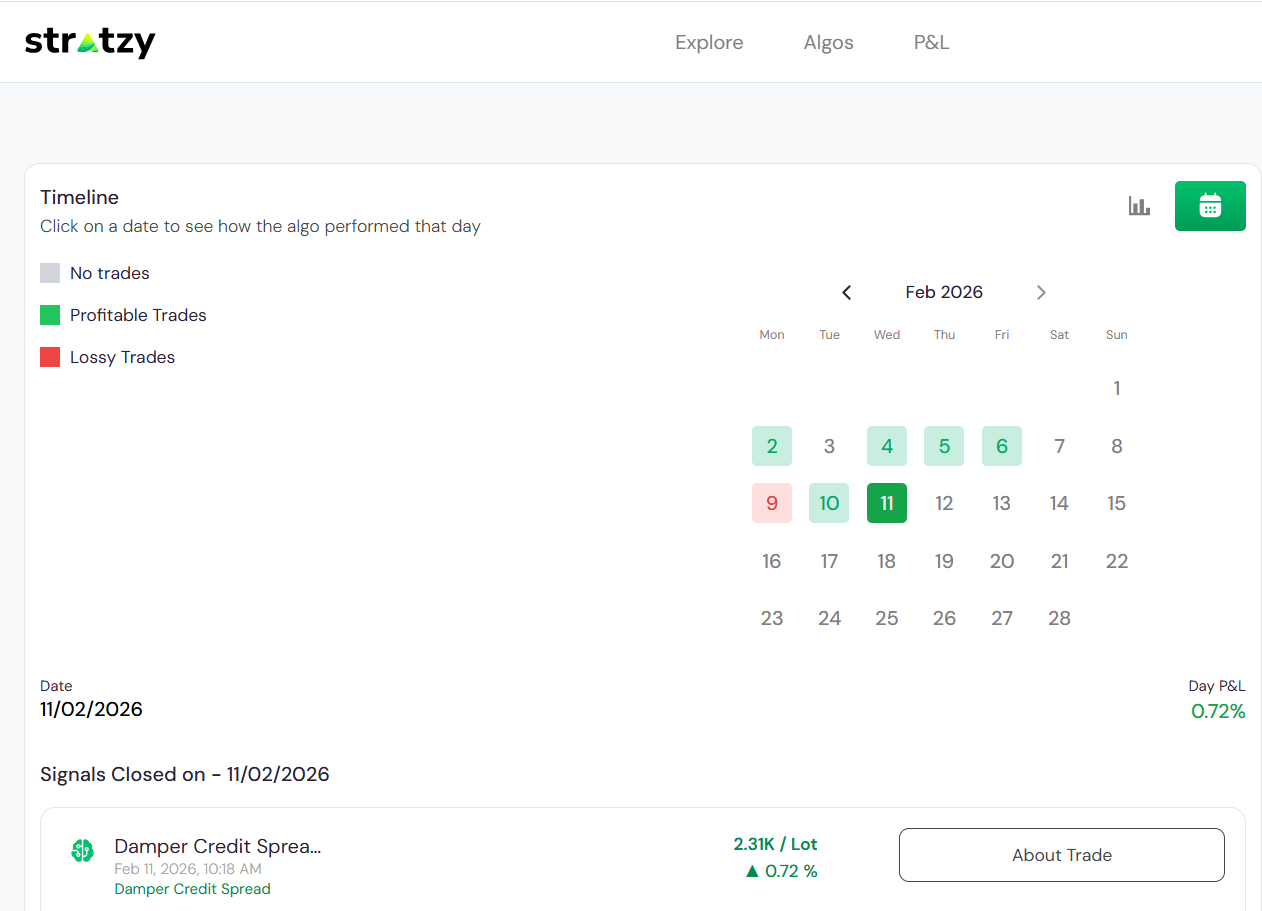Screen dimensions: 1262x911
Task: Pick February 2 profitable date
Action: (771, 446)
